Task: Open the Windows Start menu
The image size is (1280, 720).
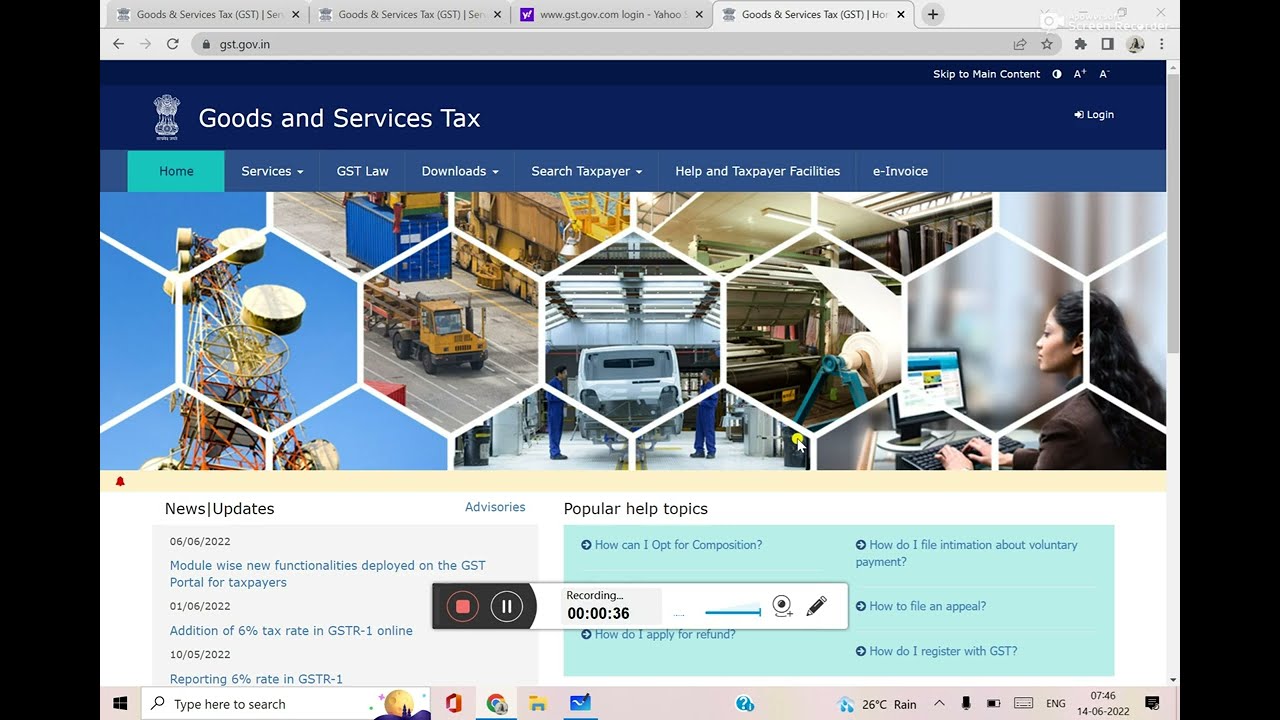Action: point(120,704)
